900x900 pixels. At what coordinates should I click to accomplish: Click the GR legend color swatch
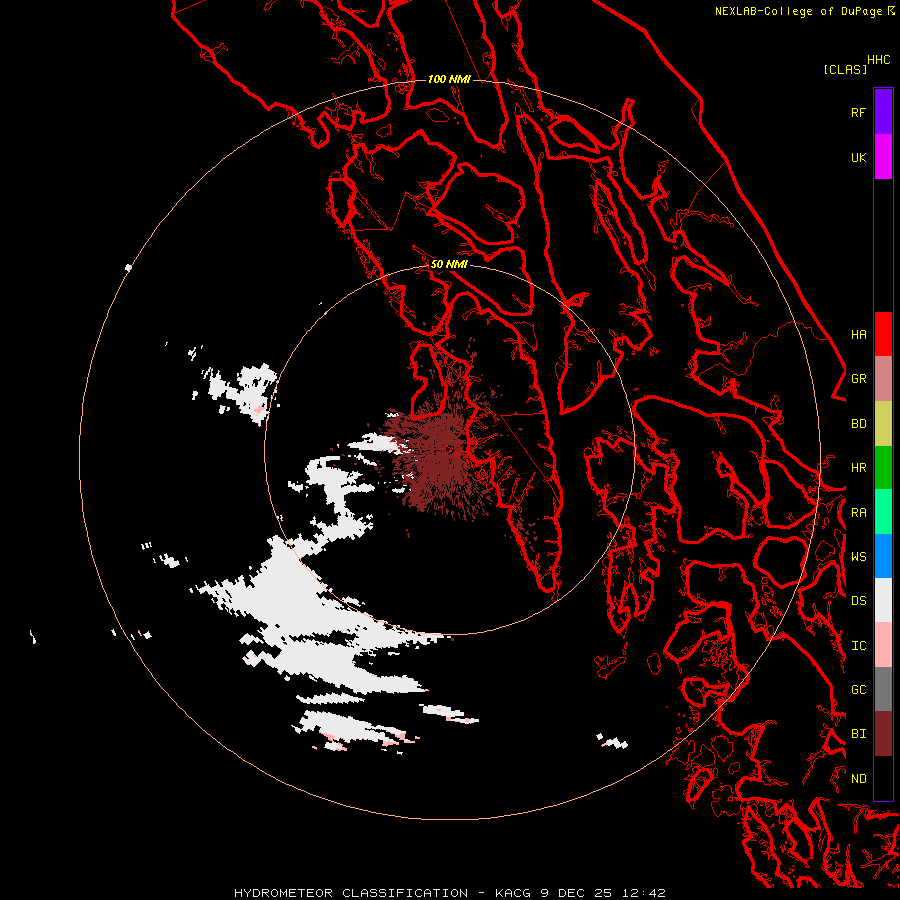883,379
